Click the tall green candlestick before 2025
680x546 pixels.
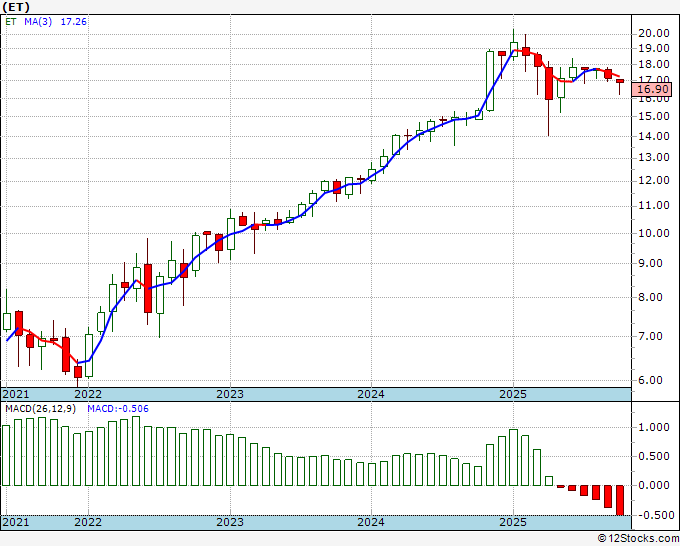(x=490, y=81)
